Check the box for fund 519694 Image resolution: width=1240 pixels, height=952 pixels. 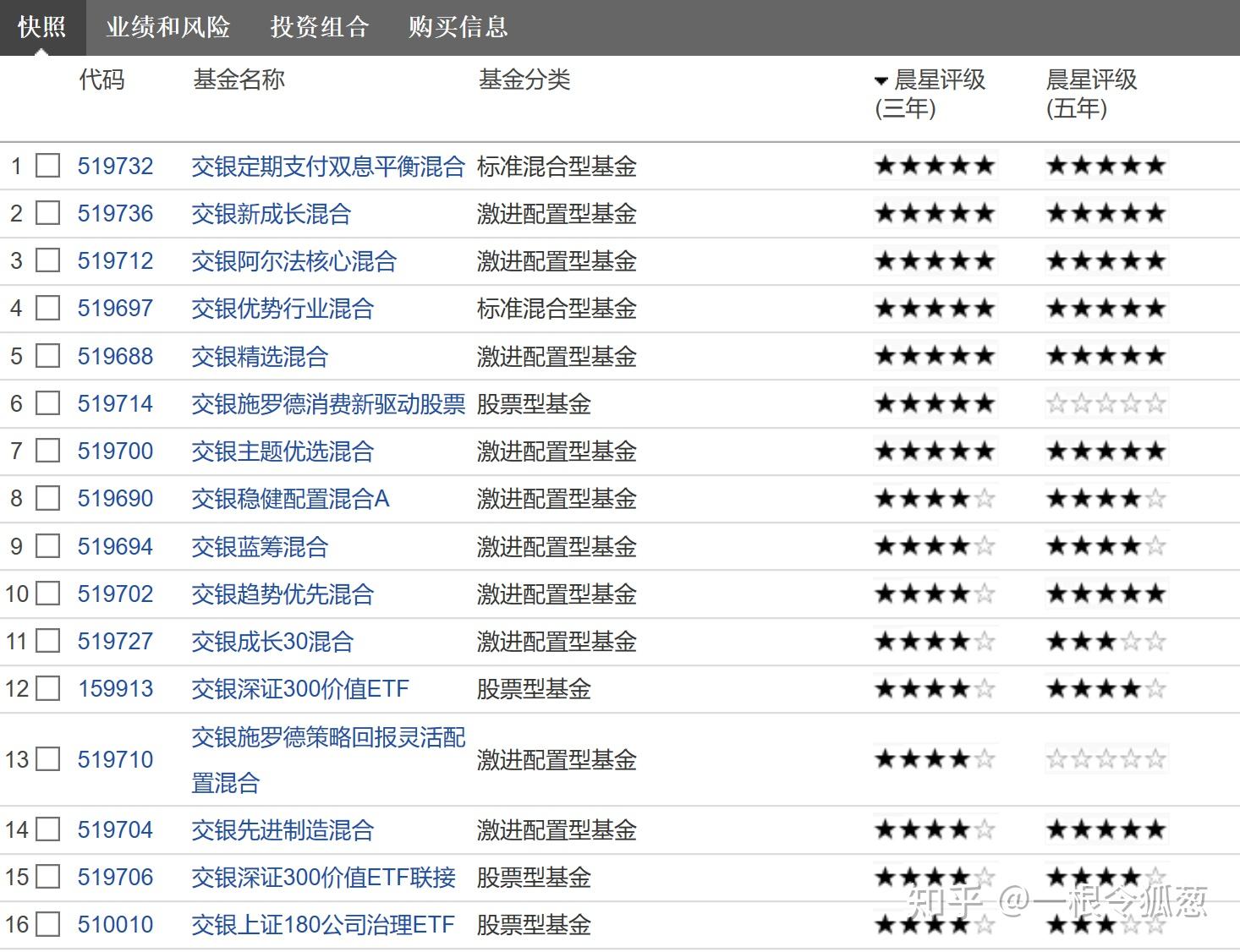pos(47,546)
